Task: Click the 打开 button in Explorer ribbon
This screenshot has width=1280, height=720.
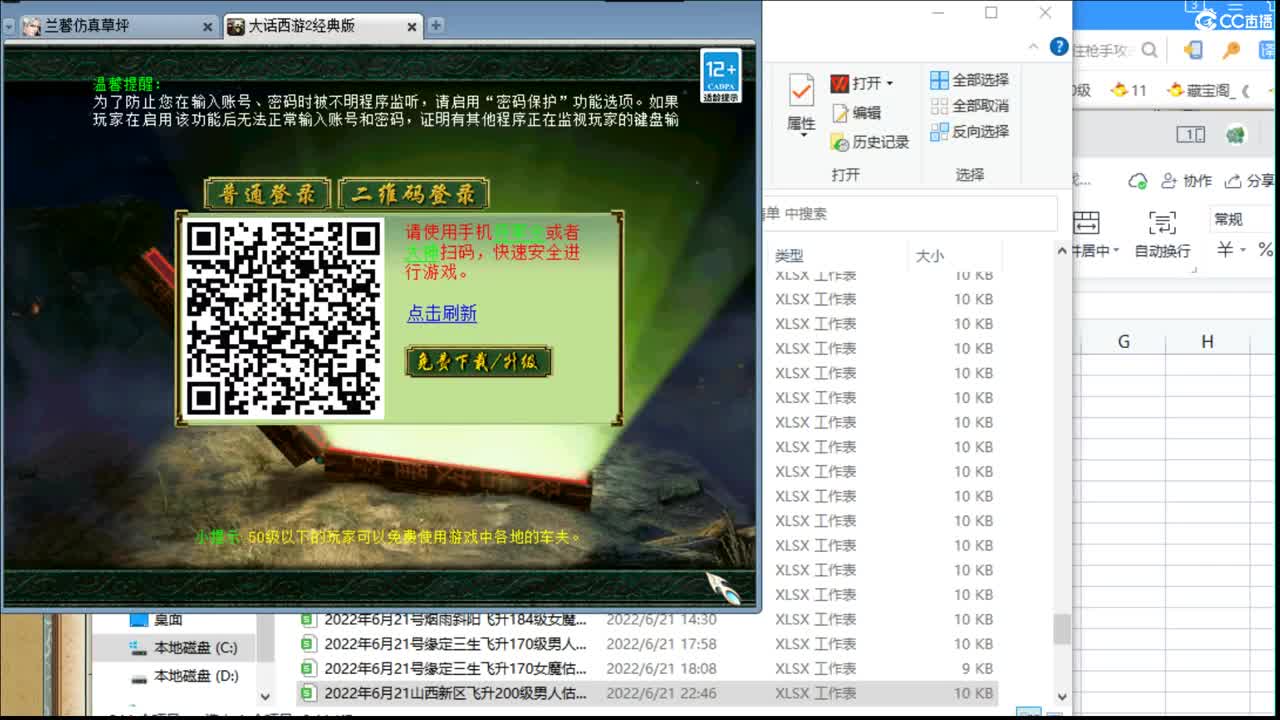Action: (x=861, y=83)
